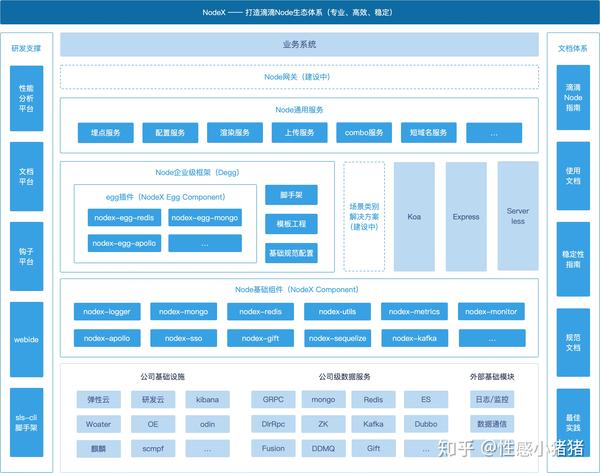Click the 数据通信 box
This screenshot has height=473, width=600.
tap(492, 424)
